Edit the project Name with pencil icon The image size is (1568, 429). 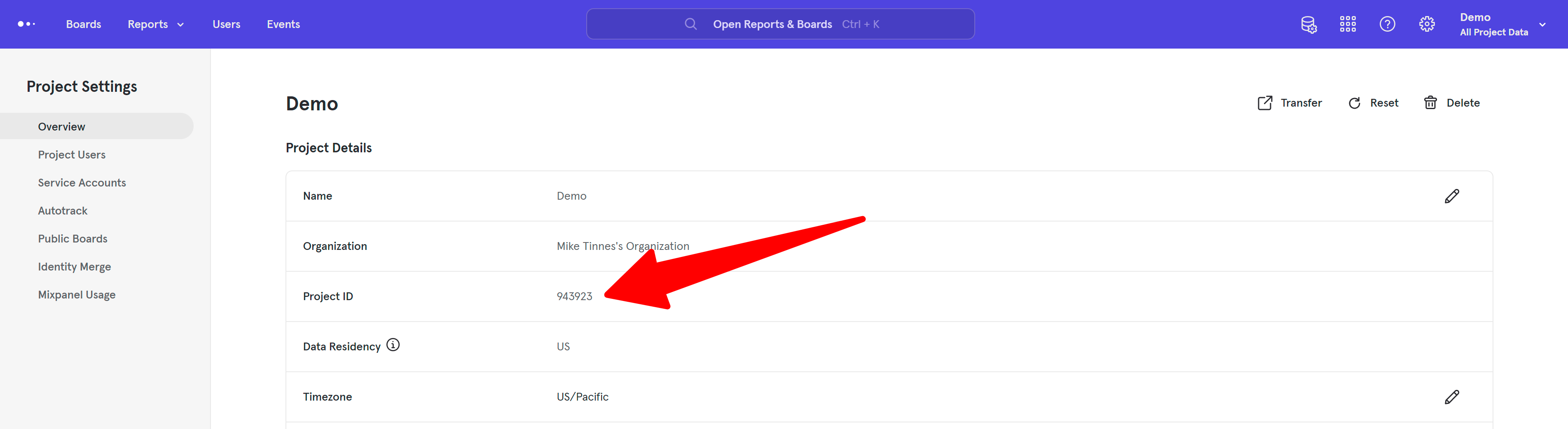[x=1452, y=196]
